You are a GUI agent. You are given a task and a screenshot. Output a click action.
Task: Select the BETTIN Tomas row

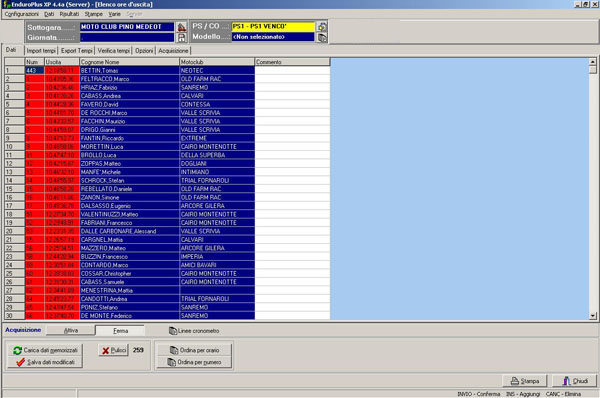[x=167, y=70]
